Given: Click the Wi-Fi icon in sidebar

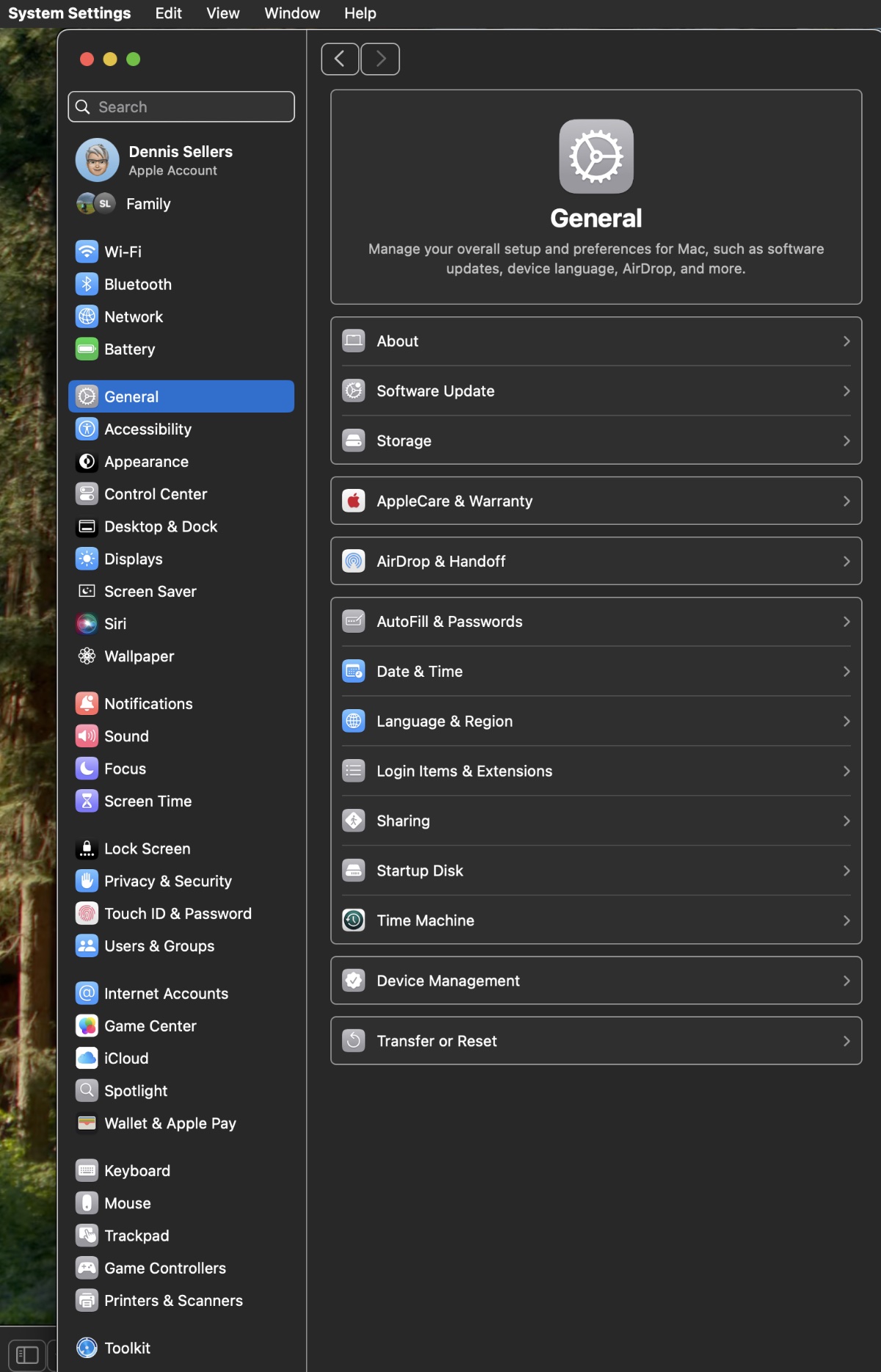Looking at the screenshot, I should point(87,252).
